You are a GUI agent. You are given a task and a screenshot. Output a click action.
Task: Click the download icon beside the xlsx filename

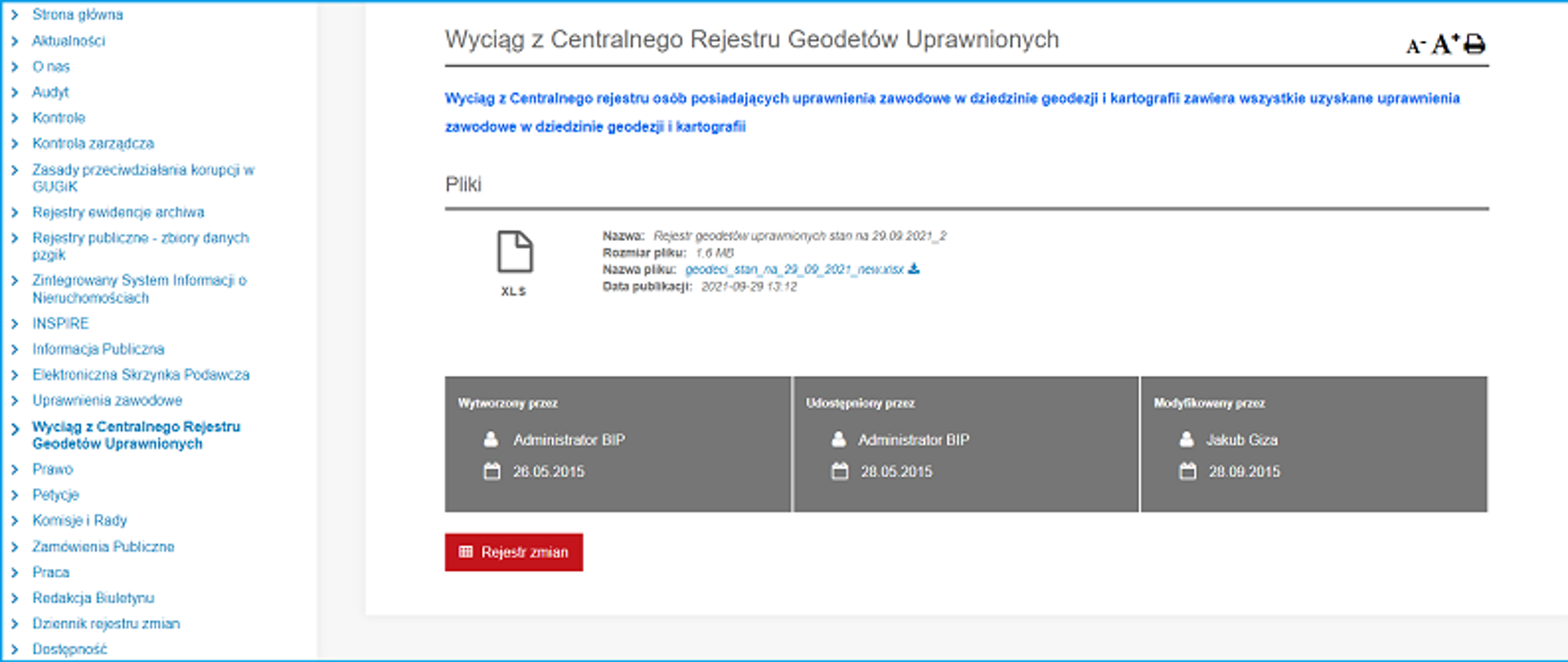(x=914, y=269)
